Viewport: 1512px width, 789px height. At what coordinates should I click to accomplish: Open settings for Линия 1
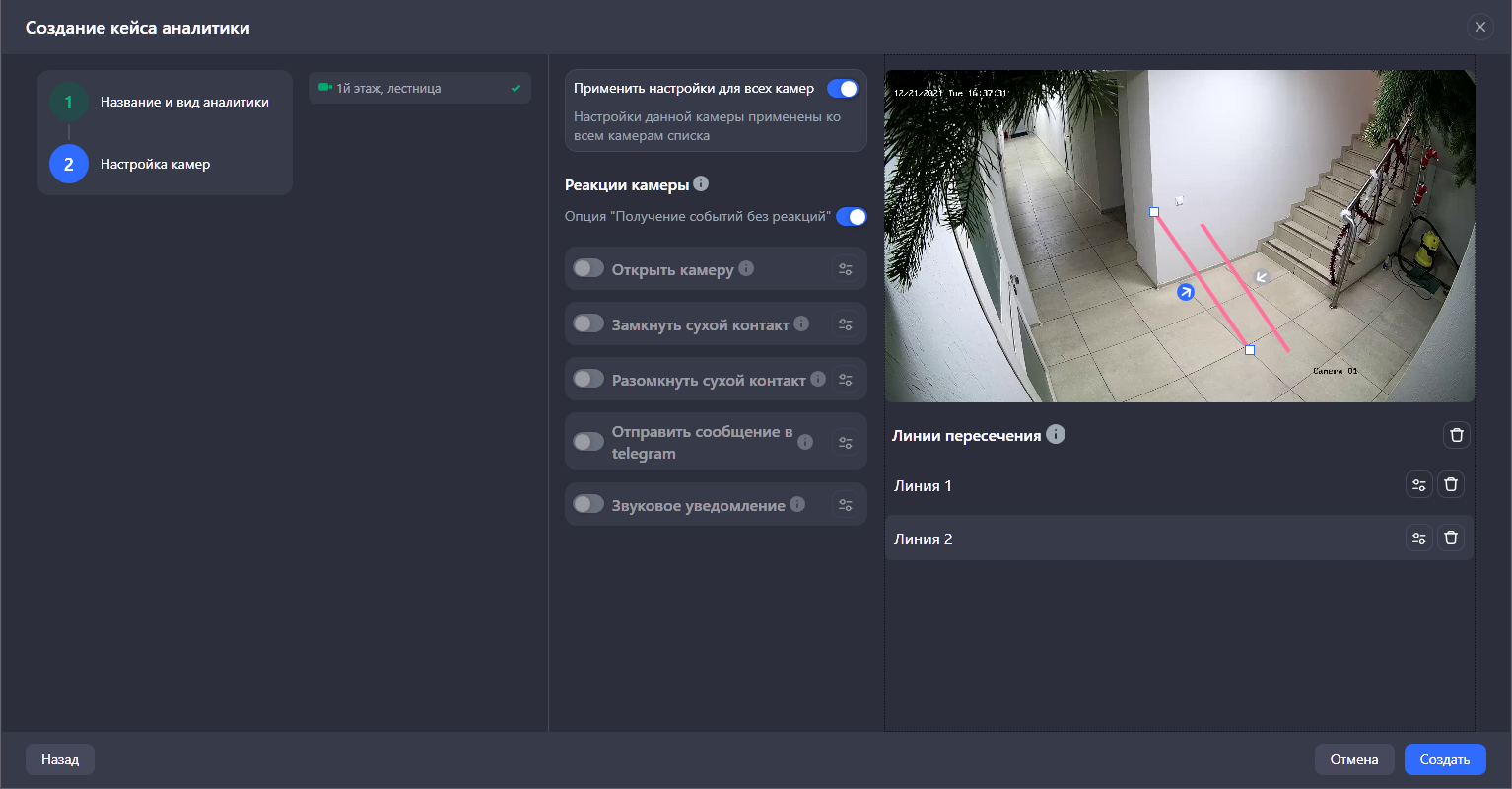click(1418, 484)
